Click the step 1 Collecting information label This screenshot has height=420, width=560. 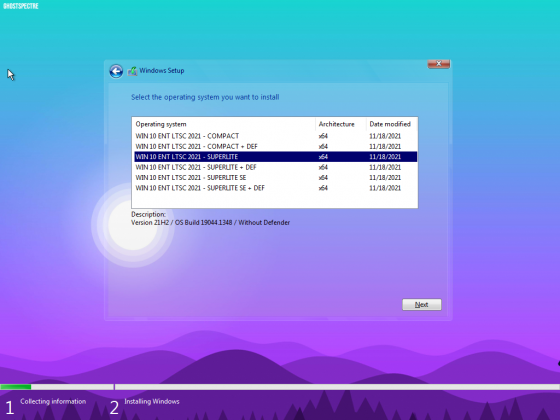coord(53,401)
